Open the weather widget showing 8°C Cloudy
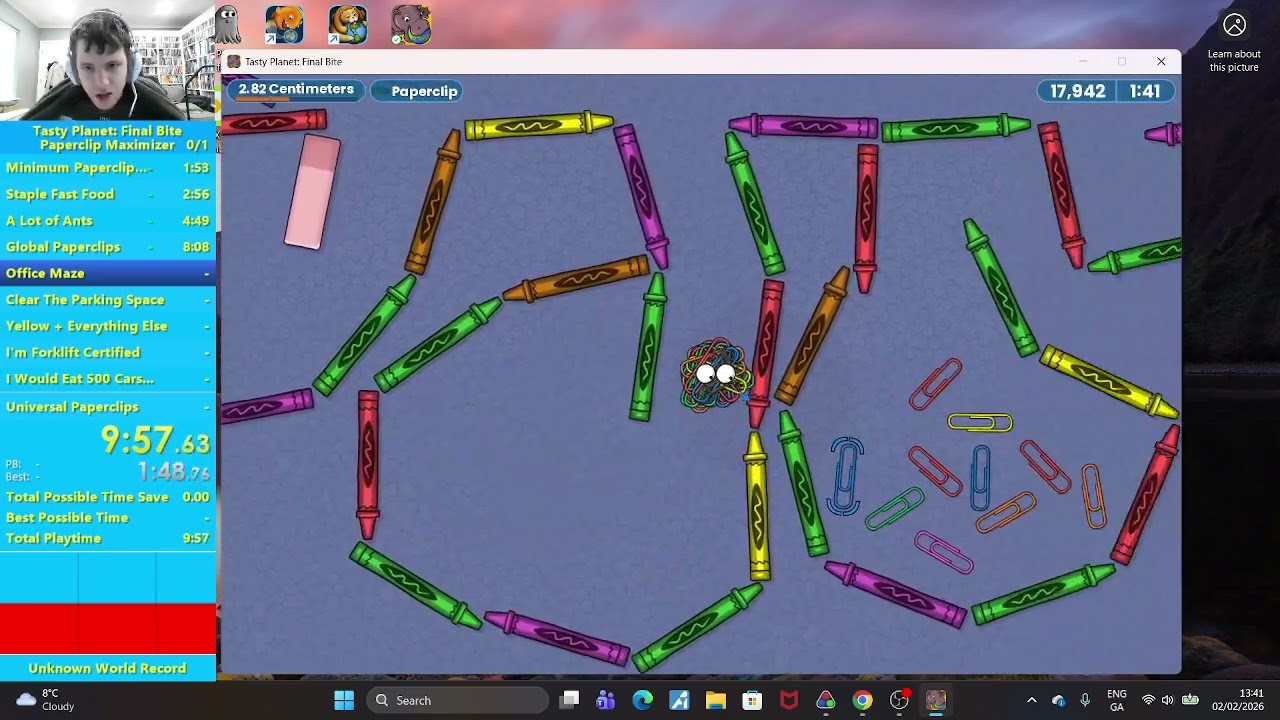The image size is (1280, 720). tap(46, 700)
